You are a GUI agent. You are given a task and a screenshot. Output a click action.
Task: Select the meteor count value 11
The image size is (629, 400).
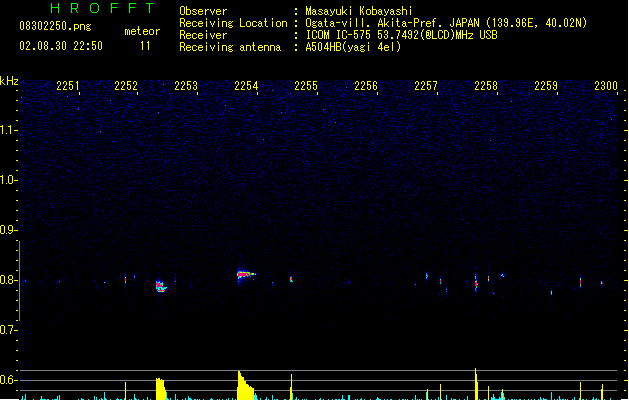point(145,46)
